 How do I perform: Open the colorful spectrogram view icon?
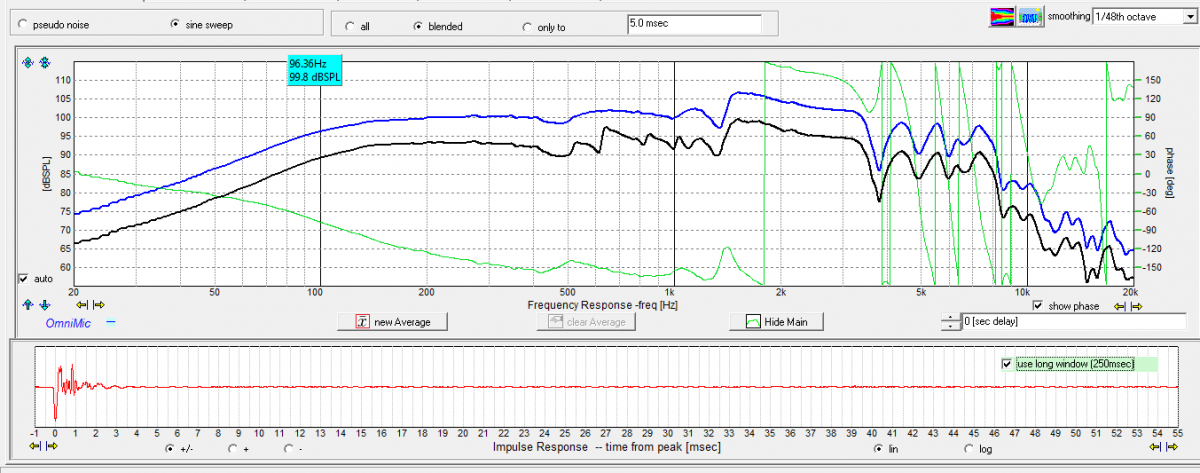[x=1001, y=17]
